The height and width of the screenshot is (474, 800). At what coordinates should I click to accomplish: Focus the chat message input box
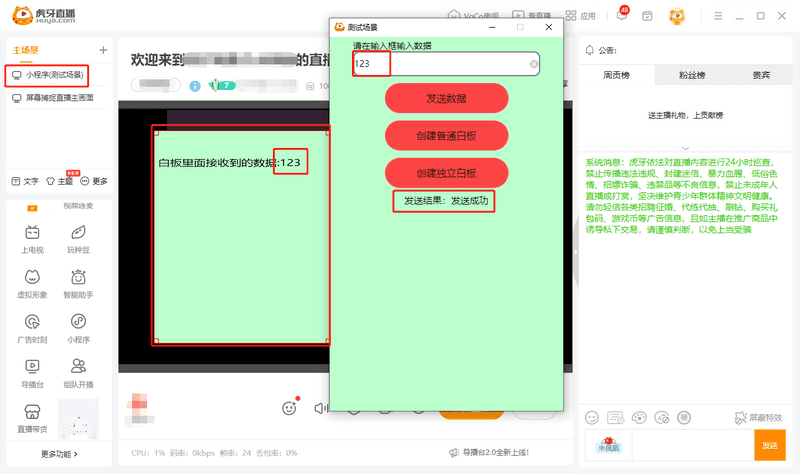click(x=693, y=445)
